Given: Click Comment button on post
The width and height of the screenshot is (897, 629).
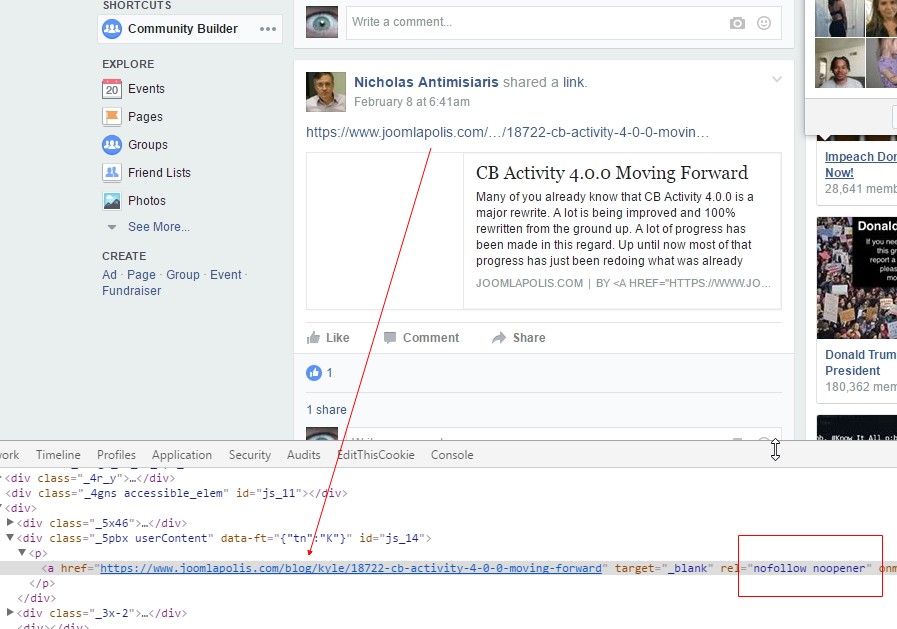Looking at the screenshot, I should (x=422, y=338).
